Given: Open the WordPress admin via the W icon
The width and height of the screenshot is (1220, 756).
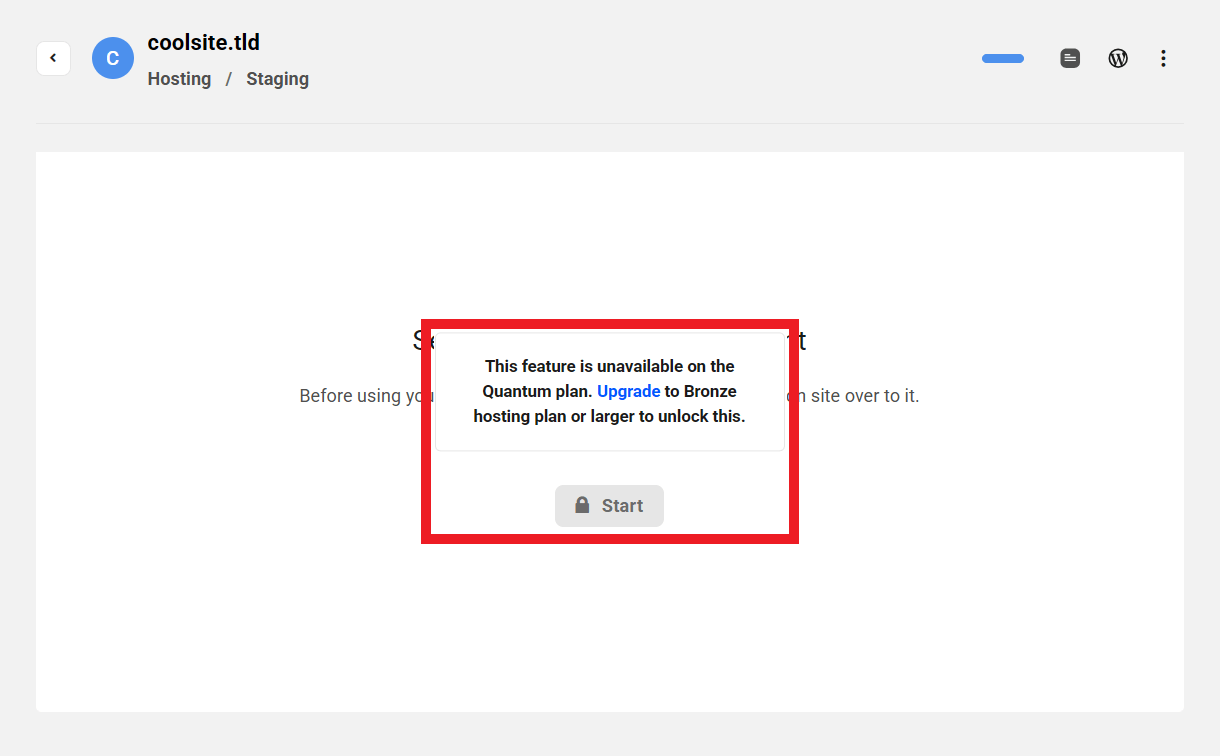Looking at the screenshot, I should pyautogui.click(x=1117, y=58).
